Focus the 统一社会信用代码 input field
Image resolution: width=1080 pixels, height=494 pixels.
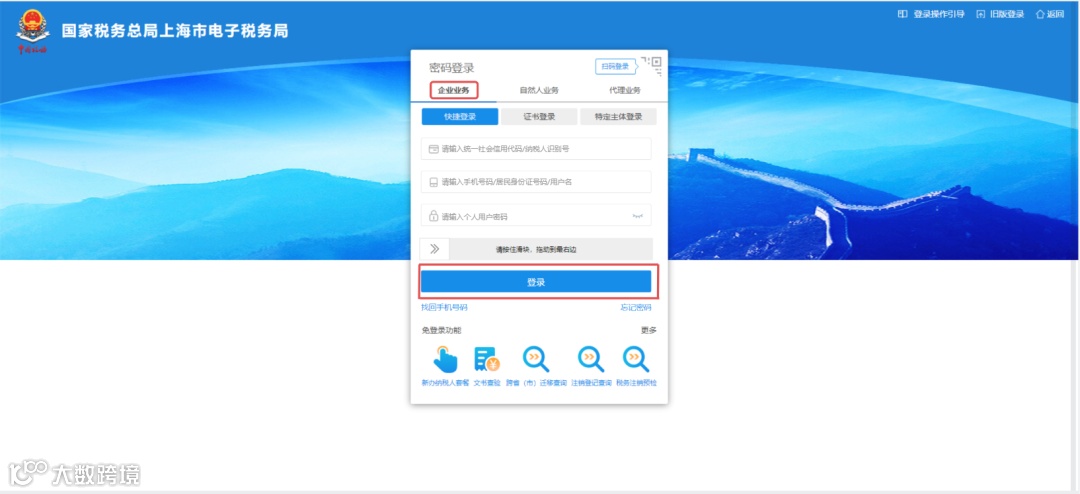(536, 148)
